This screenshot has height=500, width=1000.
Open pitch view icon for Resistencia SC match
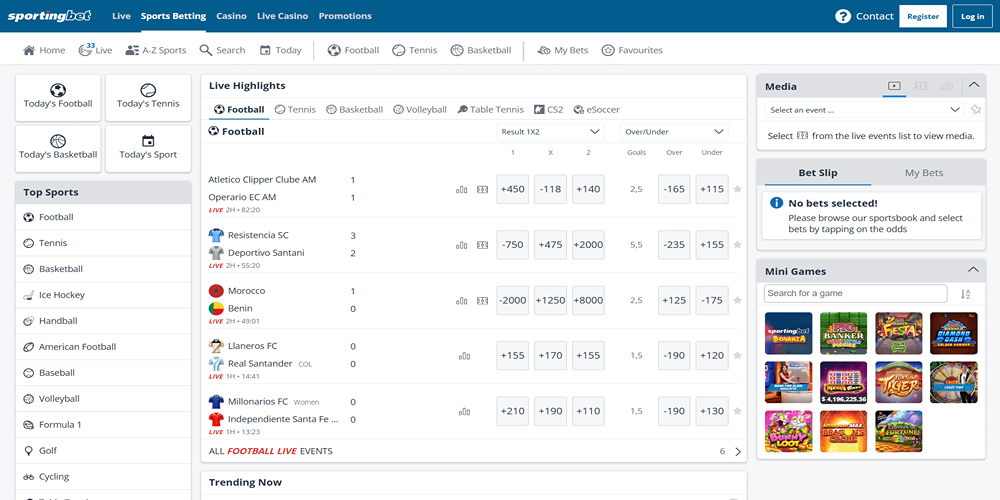pos(483,245)
